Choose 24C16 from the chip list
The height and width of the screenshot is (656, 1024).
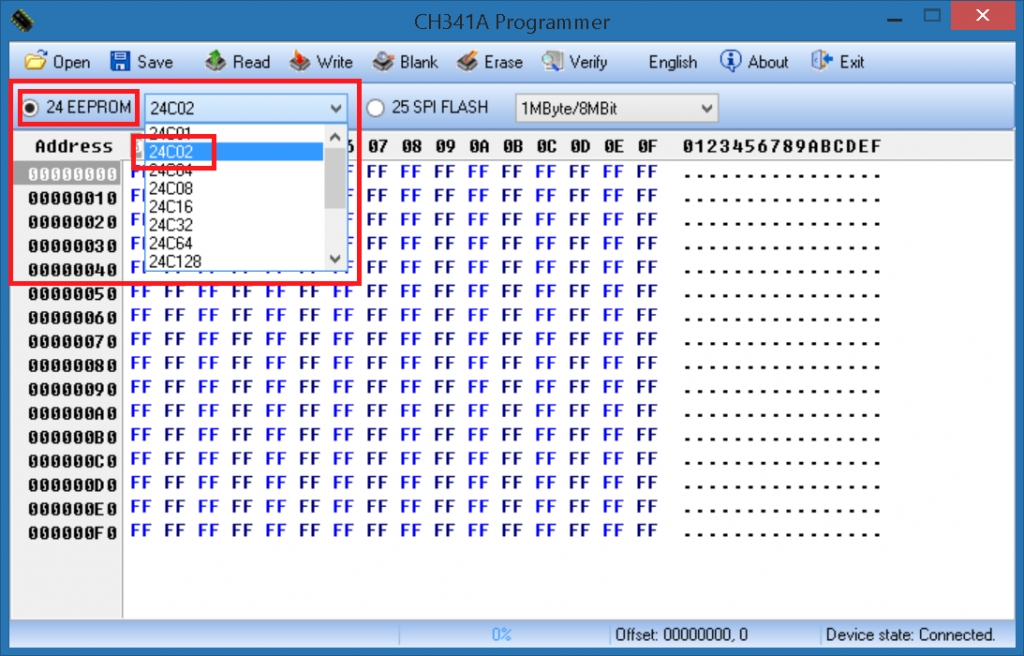(x=234, y=207)
